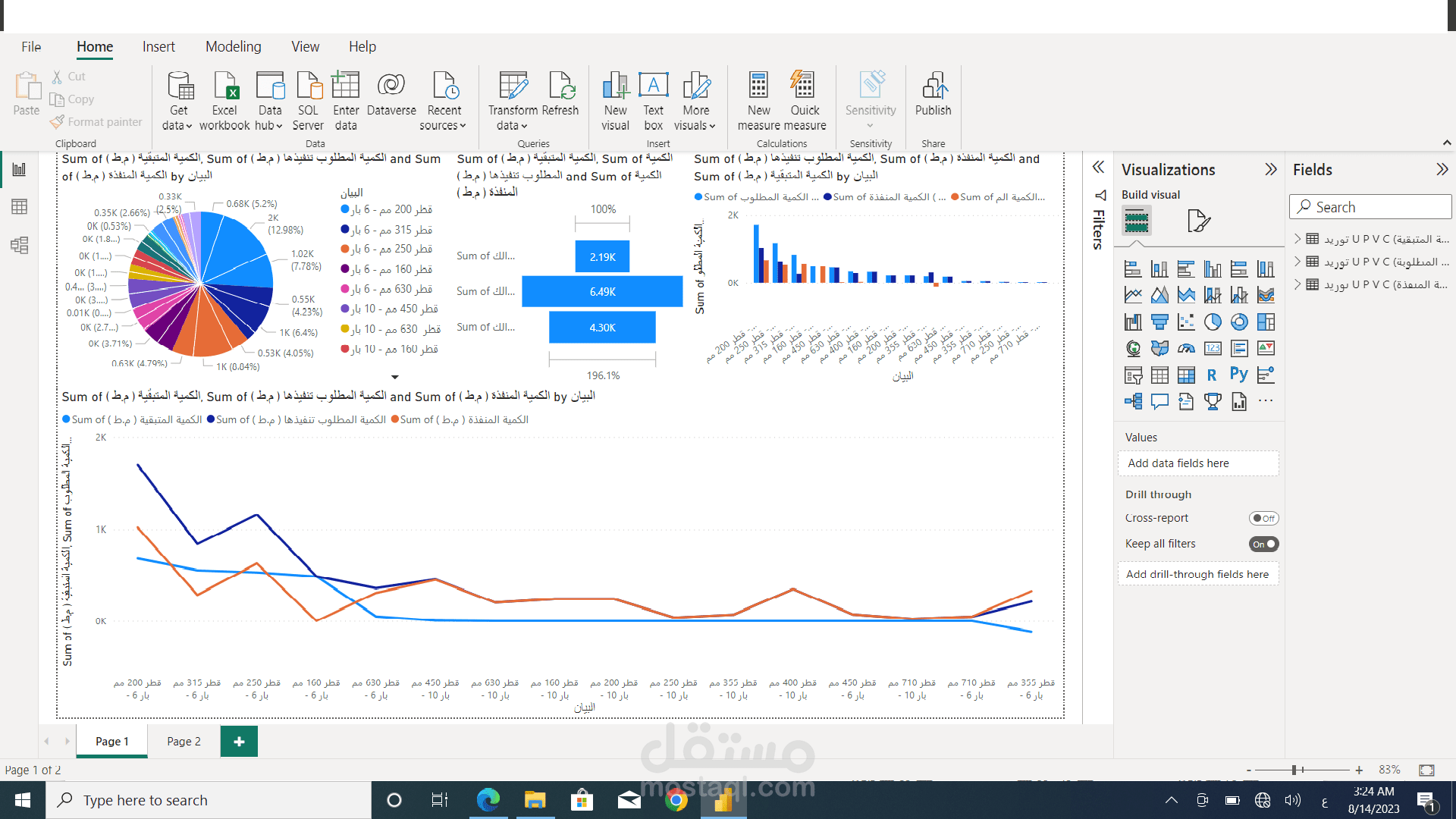This screenshot has width=1456, height=819.
Task: Select the pie chart visual icon
Action: point(1213,322)
